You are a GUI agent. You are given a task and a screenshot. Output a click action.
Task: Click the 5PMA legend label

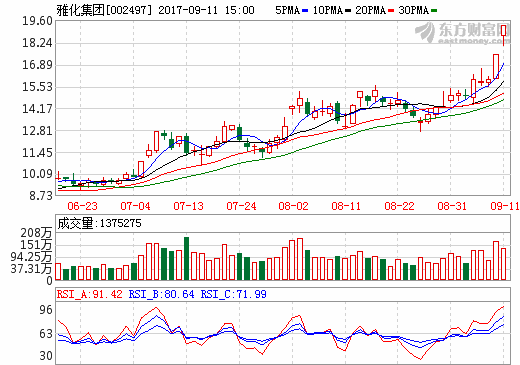click(x=287, y=10)
